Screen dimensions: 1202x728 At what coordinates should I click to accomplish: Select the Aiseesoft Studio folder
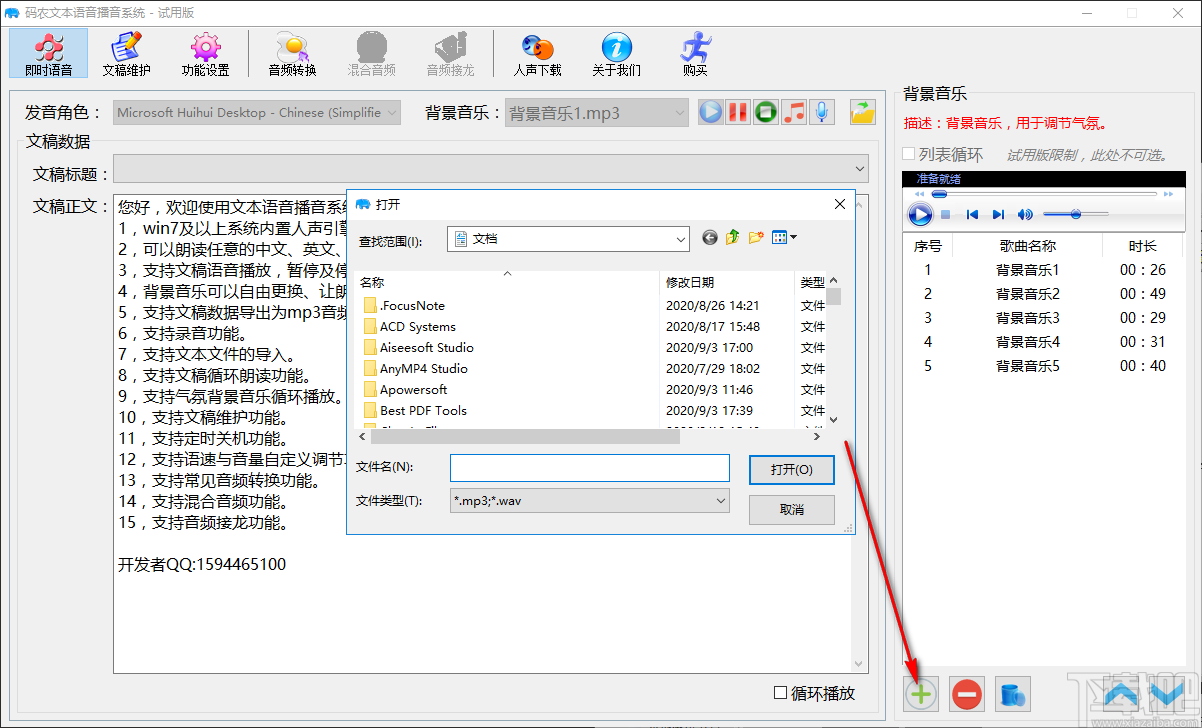[418, 347]
